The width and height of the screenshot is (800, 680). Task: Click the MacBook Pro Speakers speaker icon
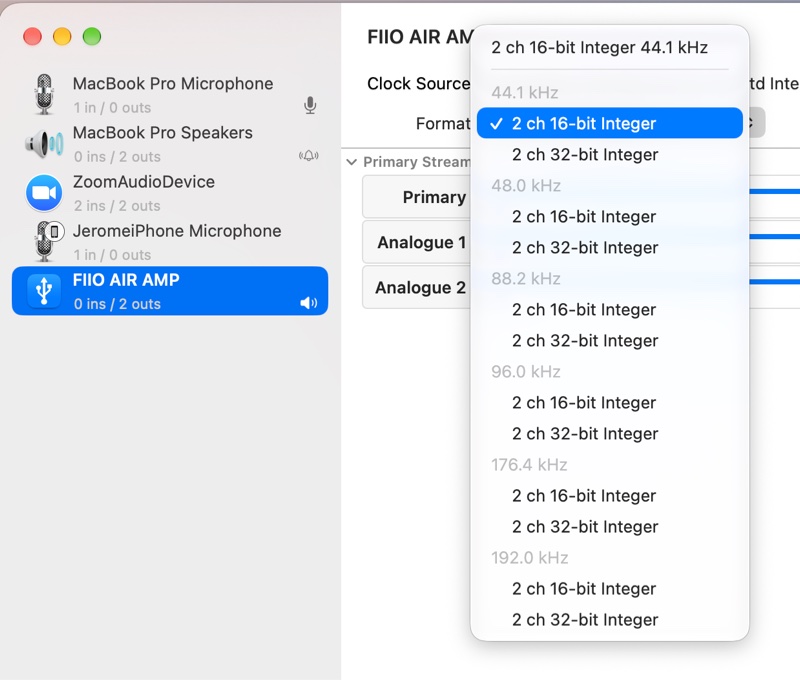pyautogui.click(x=44, y=144)
